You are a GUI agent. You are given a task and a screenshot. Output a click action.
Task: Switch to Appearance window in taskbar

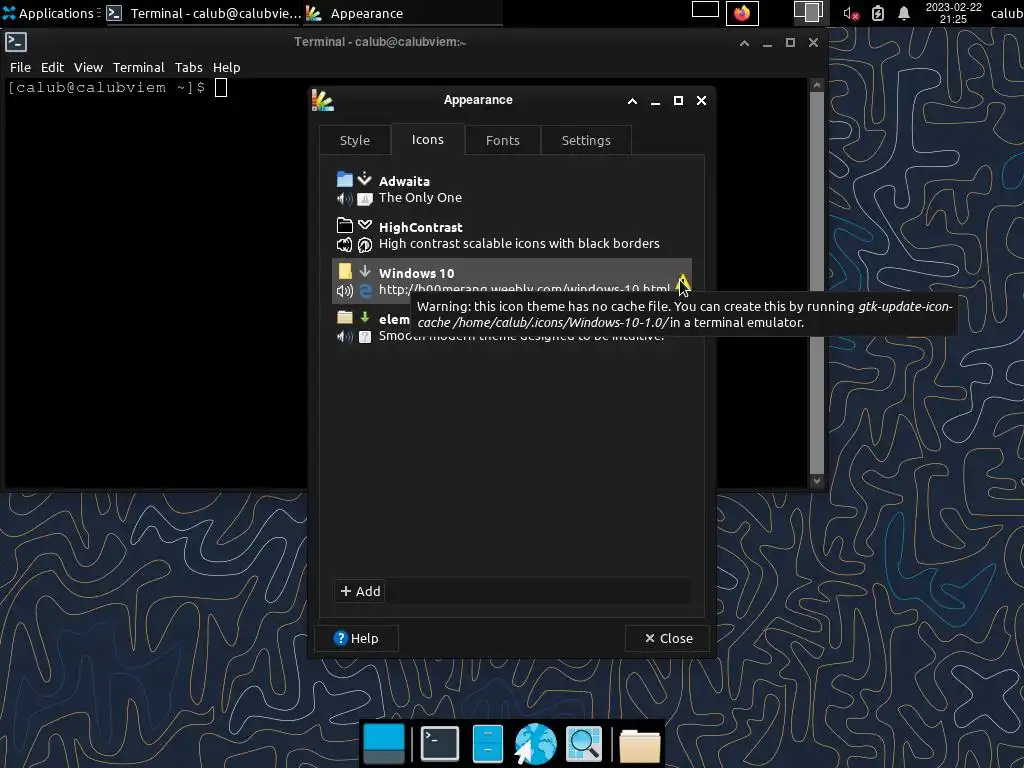(x=402, y=13)
